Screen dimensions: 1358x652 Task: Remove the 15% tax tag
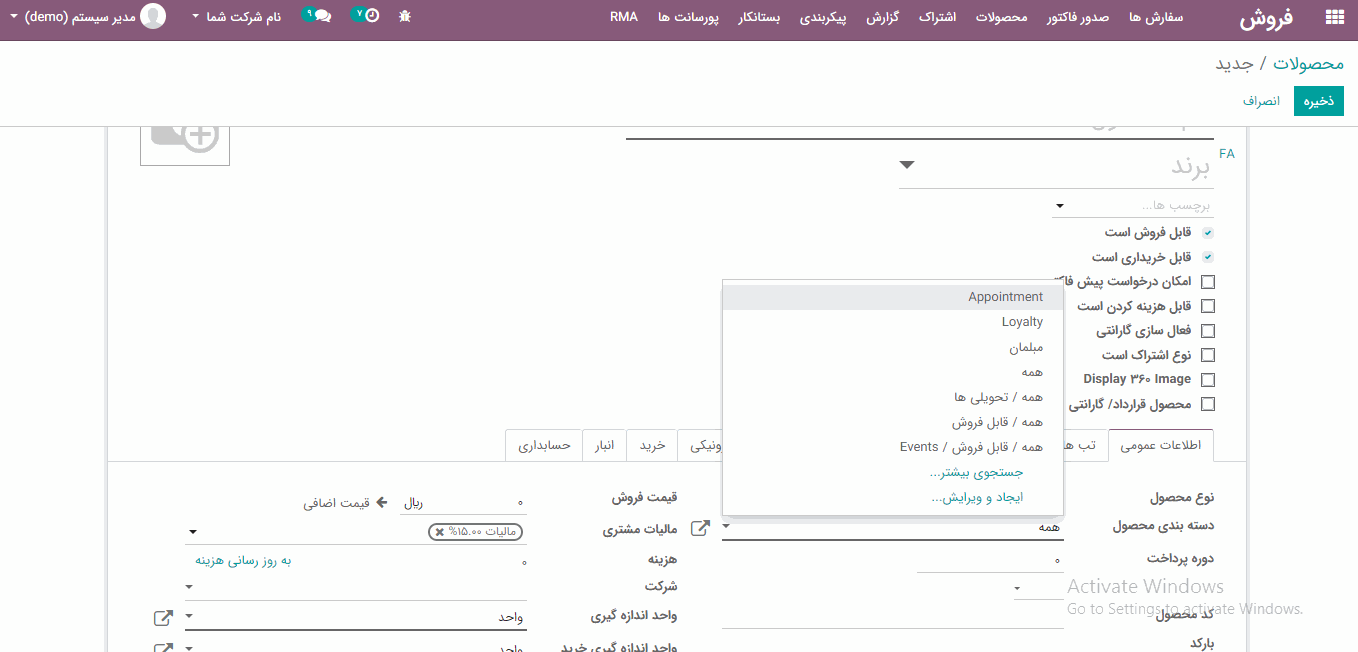[439, 532]
